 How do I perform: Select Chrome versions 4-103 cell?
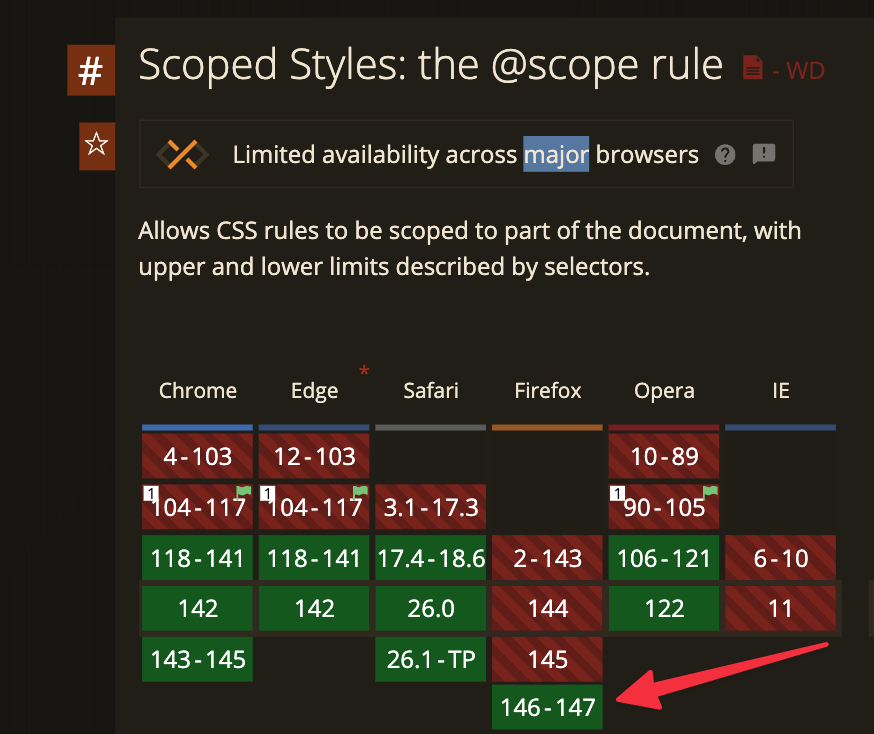coord(197,456)
